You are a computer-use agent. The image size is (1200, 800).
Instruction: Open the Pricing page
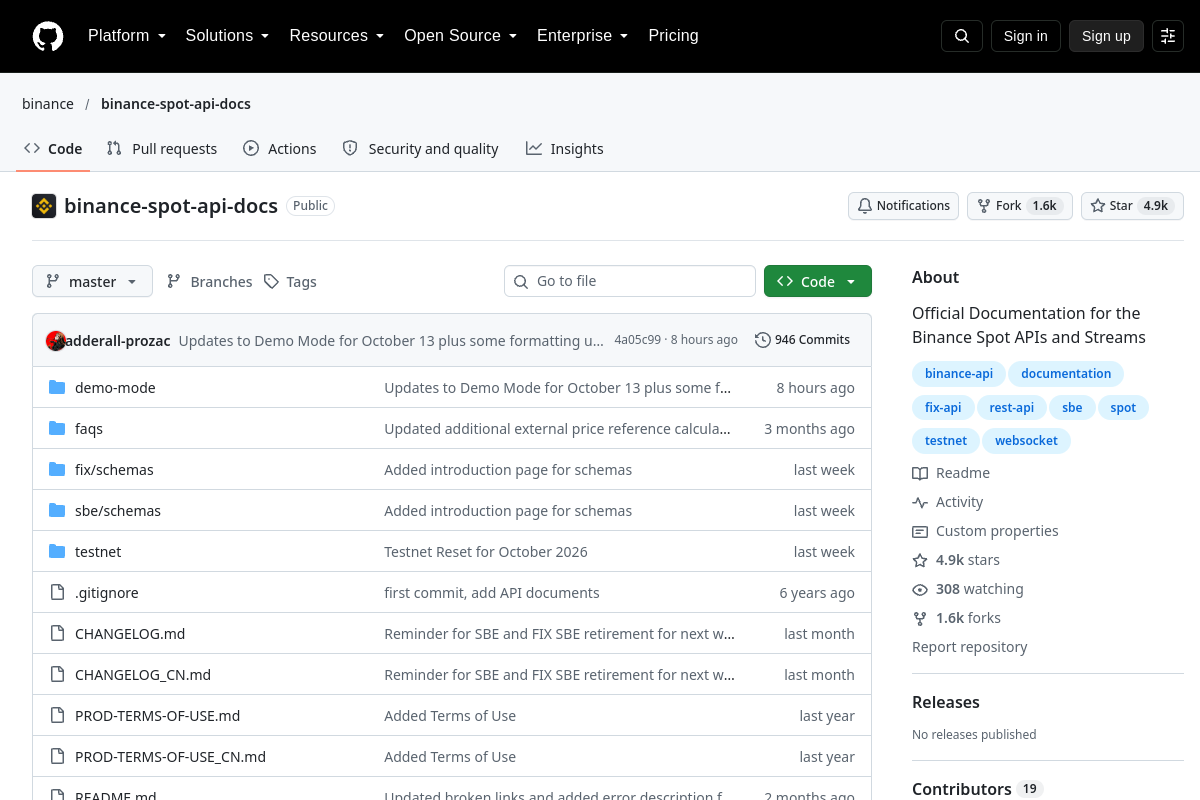tap(674, 36)
